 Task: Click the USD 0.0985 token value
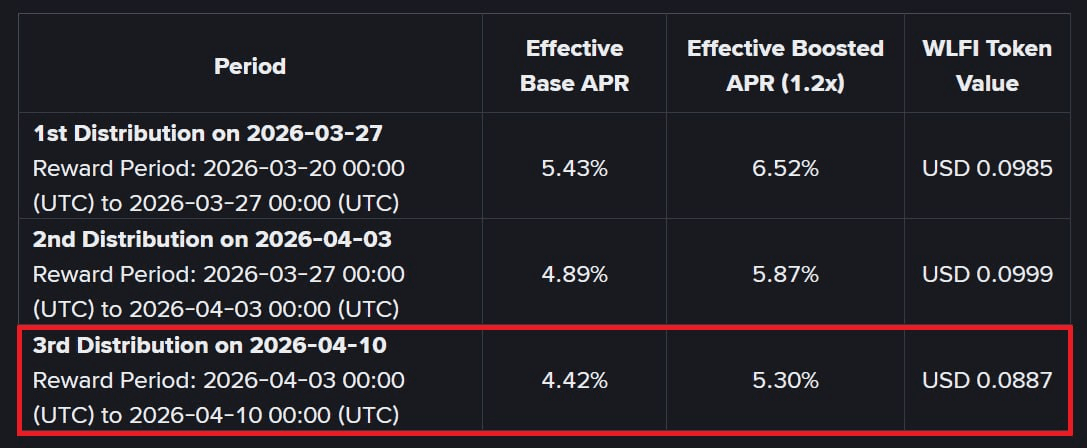coord(986,168)
